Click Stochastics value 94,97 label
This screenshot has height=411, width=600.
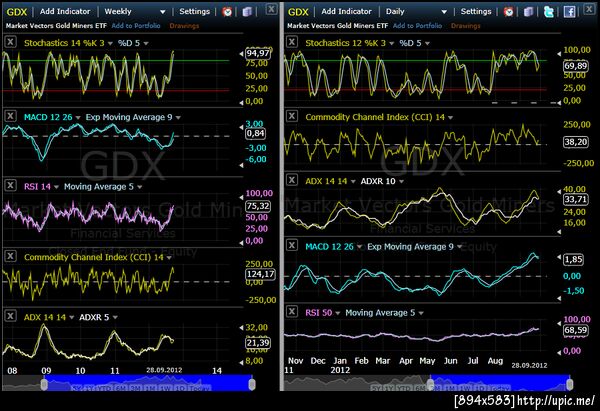pos(258,53)
